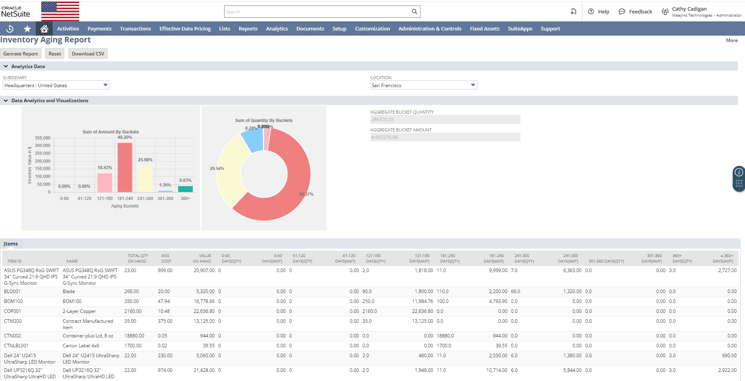745x381 pixels.
Task: Click the Genrate Report button
Action: (21, 54)
